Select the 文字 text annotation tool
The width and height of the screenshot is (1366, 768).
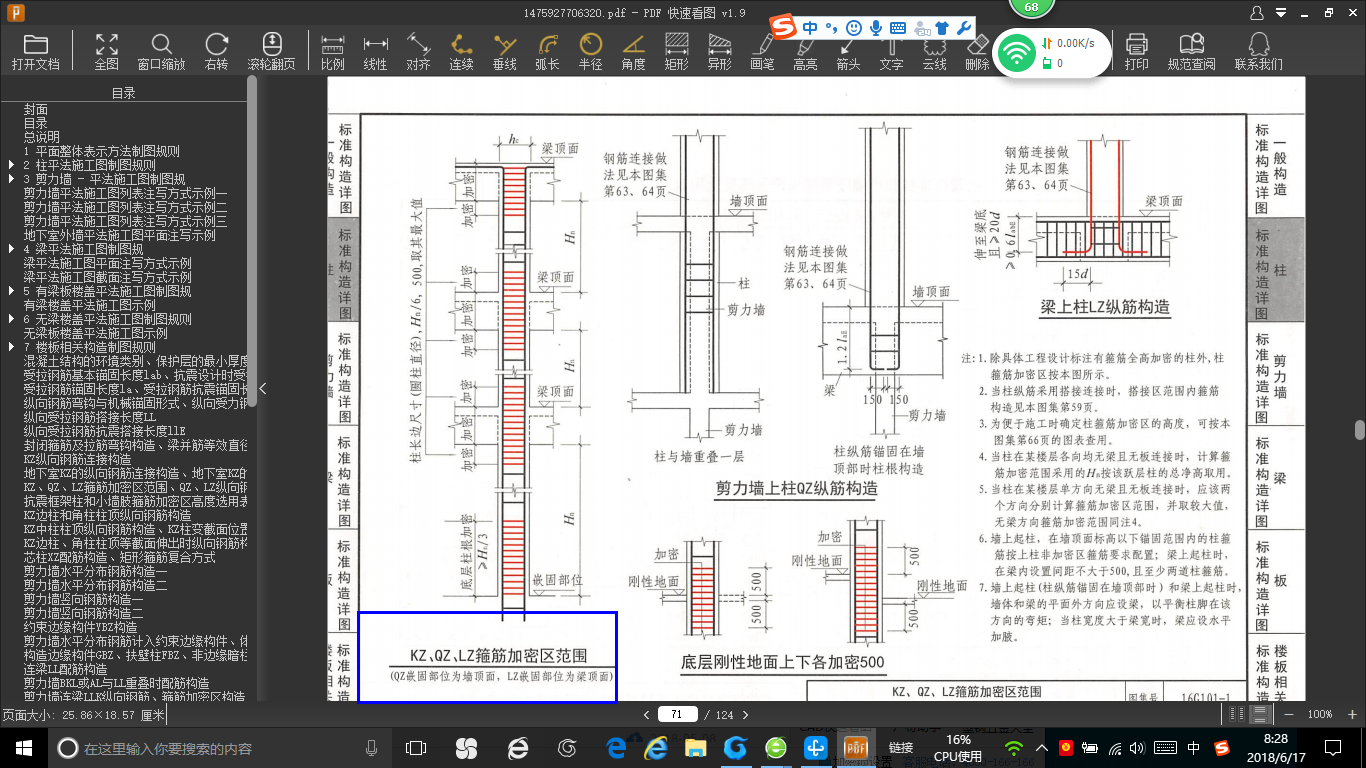coord(892,52)
